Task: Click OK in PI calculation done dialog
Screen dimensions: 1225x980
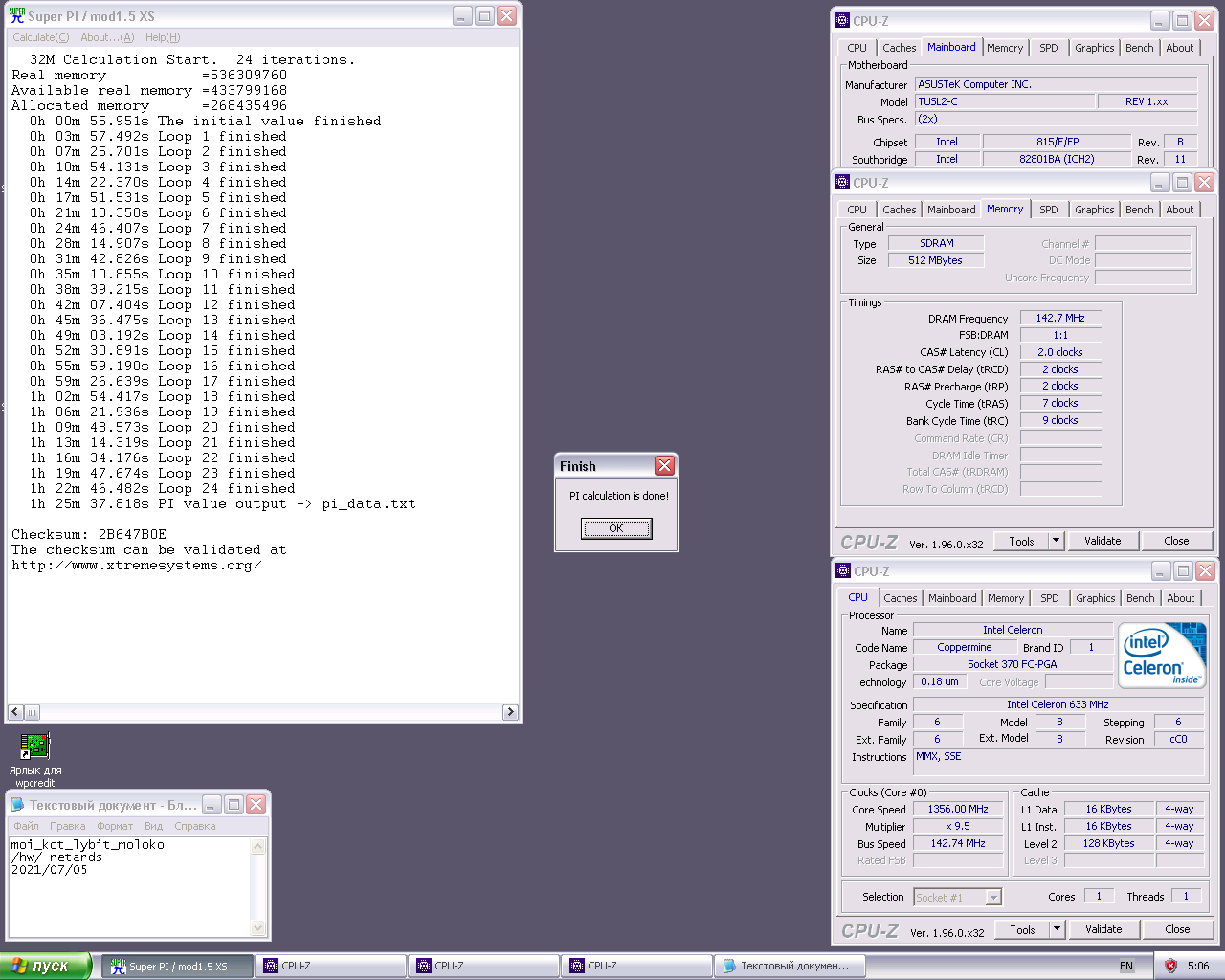Action: (x=616, y=528)
